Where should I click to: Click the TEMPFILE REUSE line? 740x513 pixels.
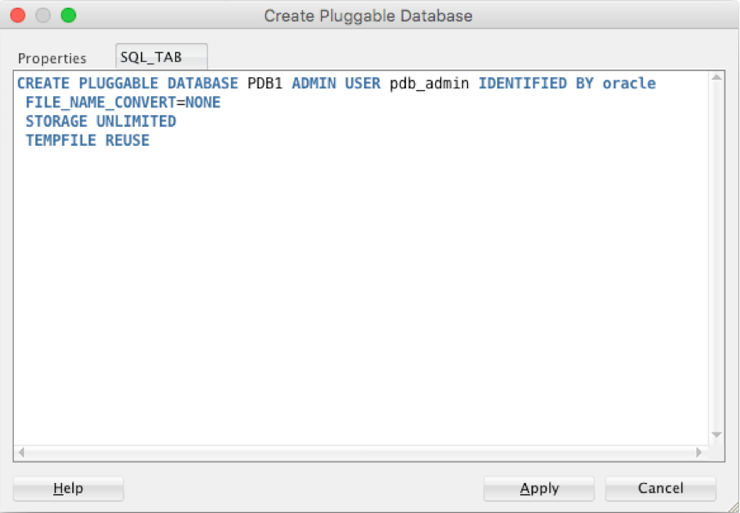pos(87,140)
